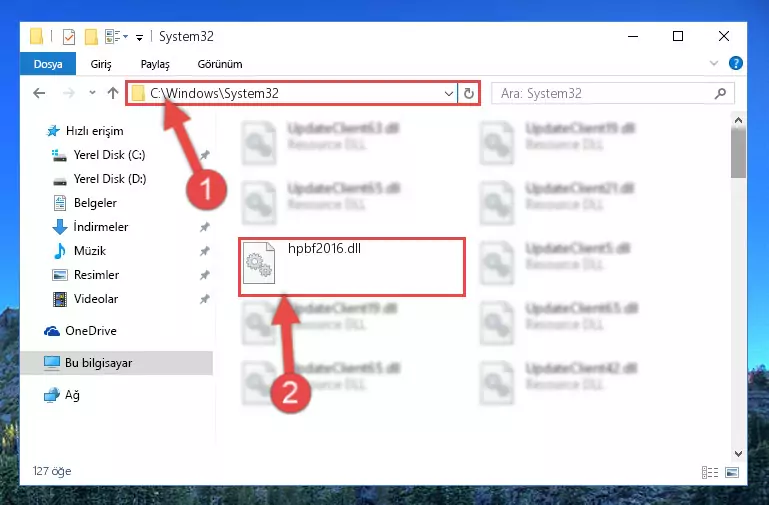This screenshot has width=769, height=505.
Task: Open Videolar folder in sidebar
Action: point(96,299)
